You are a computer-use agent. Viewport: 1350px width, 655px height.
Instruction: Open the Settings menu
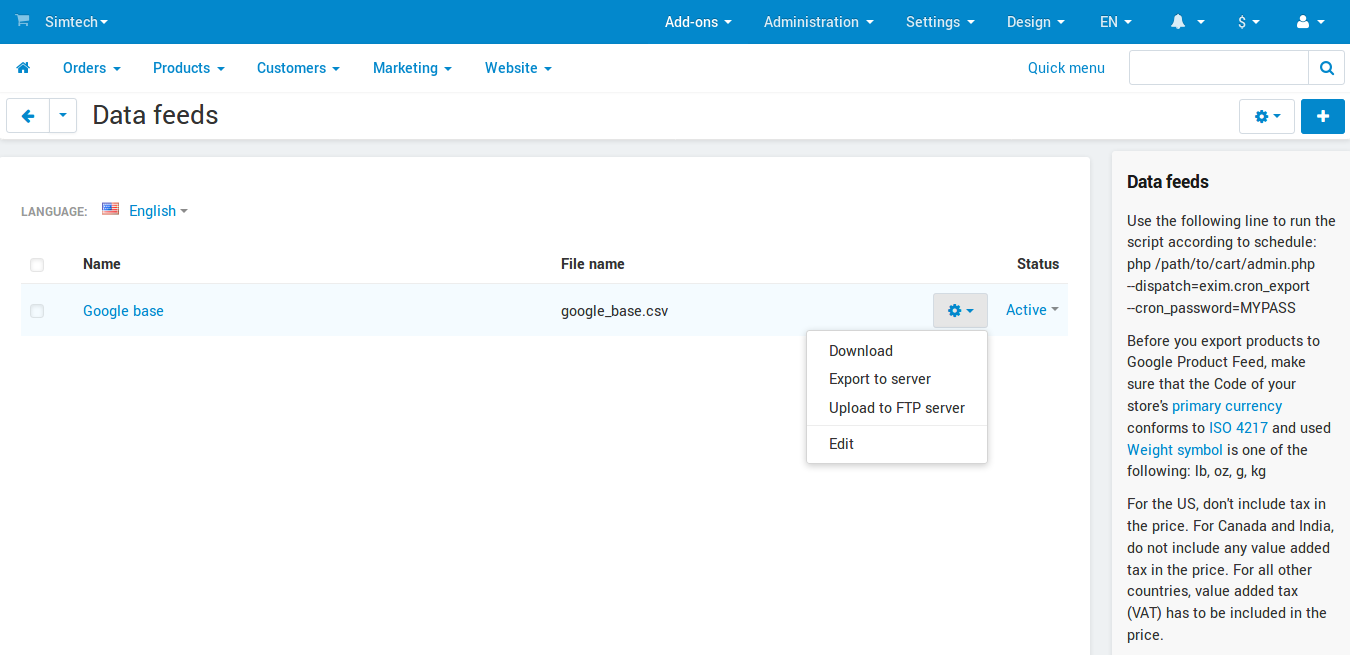click(940, 22)
